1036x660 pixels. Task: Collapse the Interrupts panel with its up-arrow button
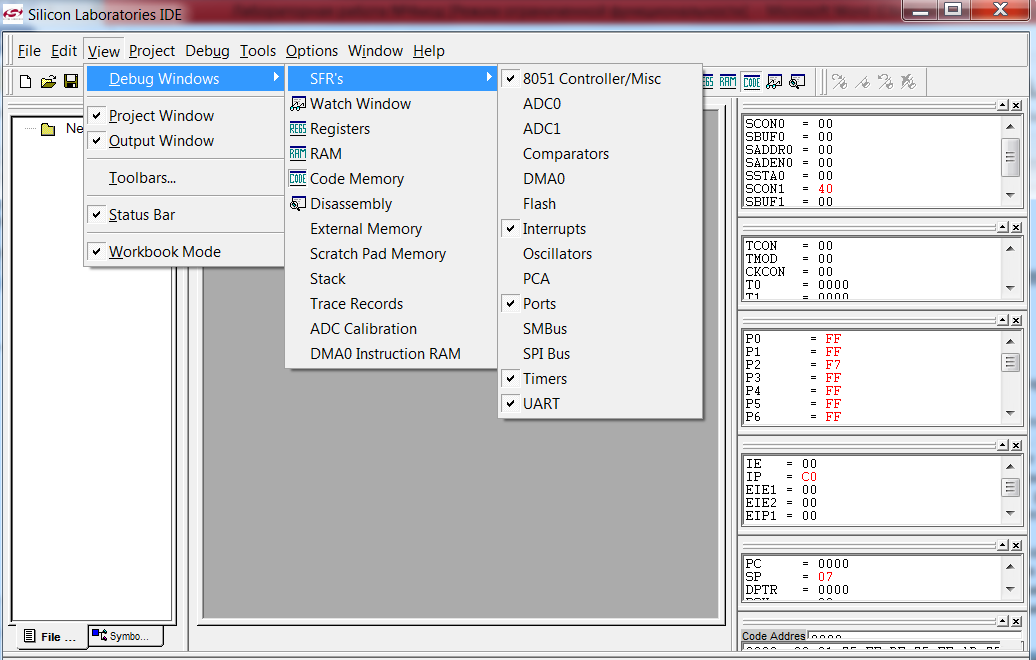click(x=1003, y=445)
